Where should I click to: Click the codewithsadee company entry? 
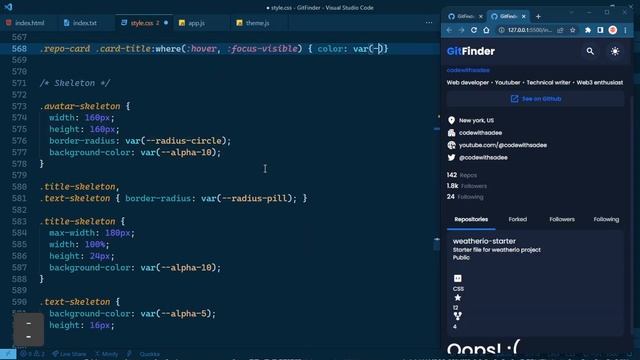(480, 133)
